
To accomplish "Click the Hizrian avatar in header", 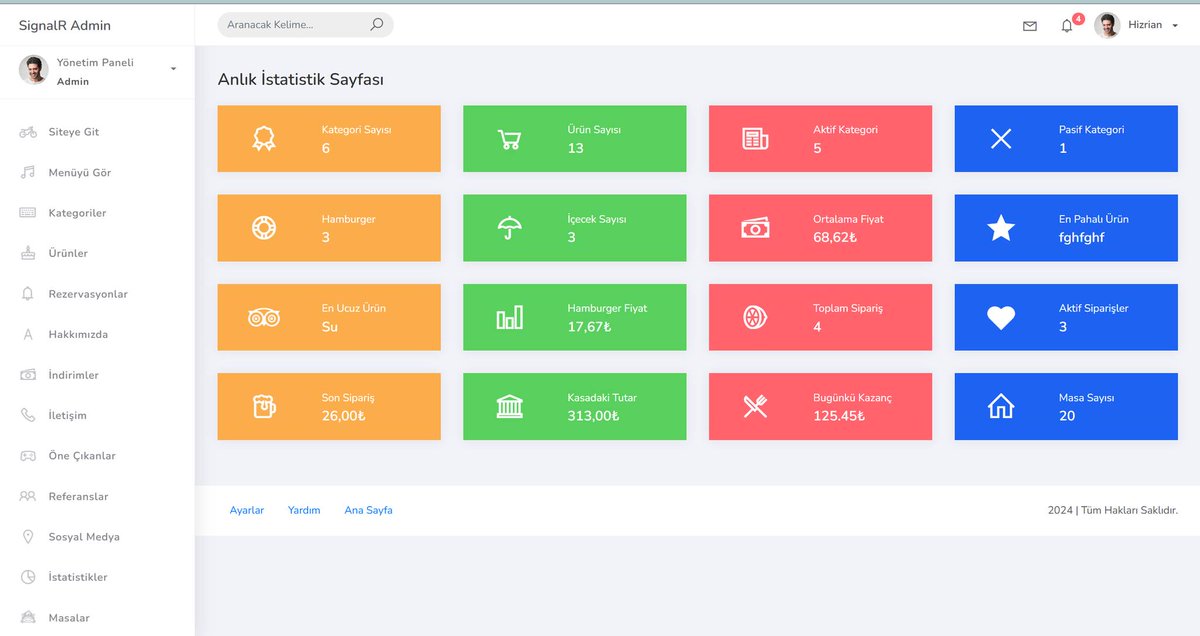I will 1107,25.
